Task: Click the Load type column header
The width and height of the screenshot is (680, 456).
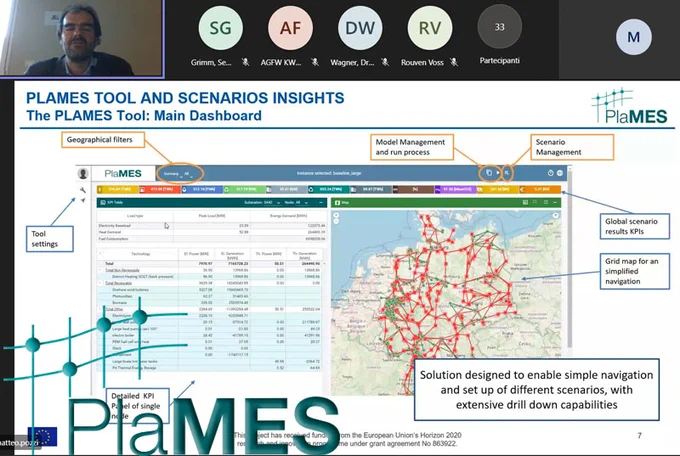Action: point(135,216)
